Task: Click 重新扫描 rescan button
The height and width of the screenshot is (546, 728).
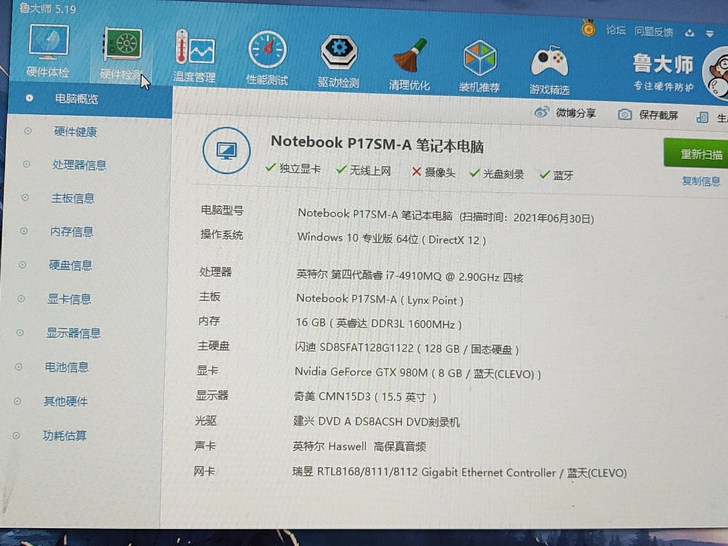Action: 698,153
